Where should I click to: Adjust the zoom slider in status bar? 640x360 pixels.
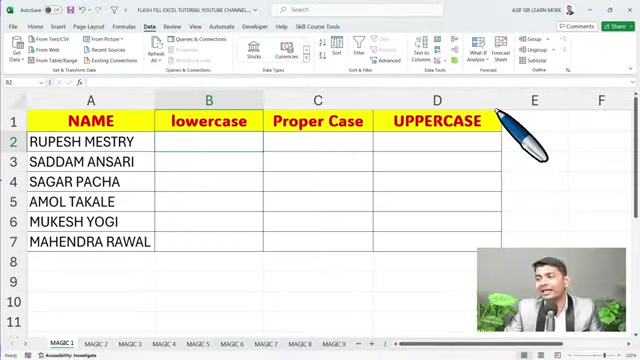click(x=604, y=355)
